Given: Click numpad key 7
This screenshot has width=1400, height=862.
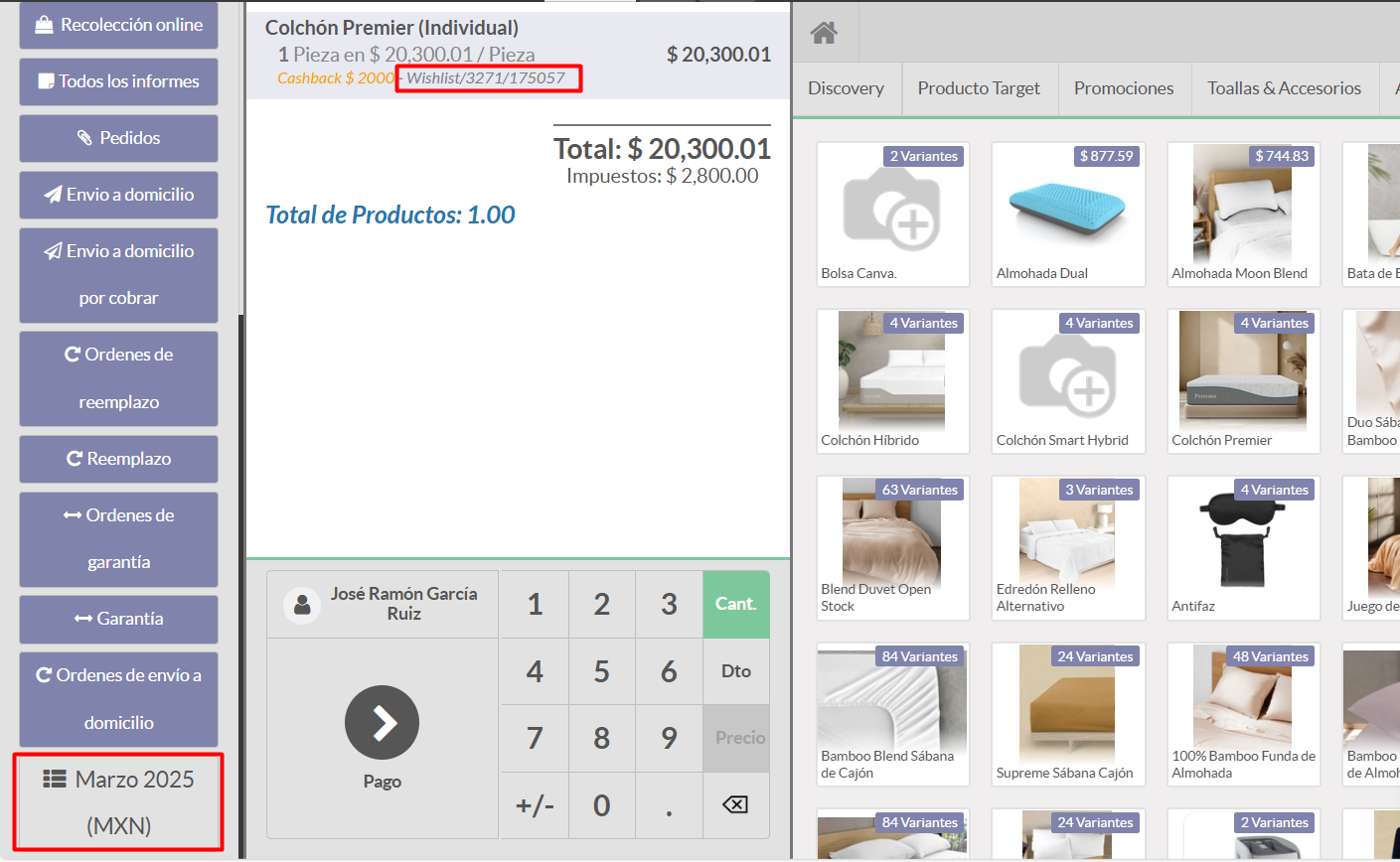Looking at the screenshot, I should (x=535, y=738).
